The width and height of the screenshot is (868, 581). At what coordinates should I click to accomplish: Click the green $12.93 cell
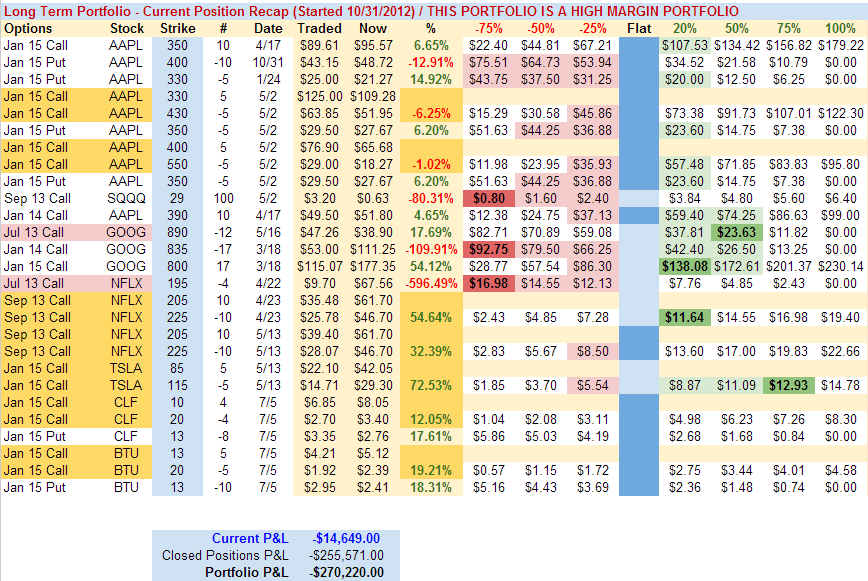pyautogui.click(x=787, y=385)
